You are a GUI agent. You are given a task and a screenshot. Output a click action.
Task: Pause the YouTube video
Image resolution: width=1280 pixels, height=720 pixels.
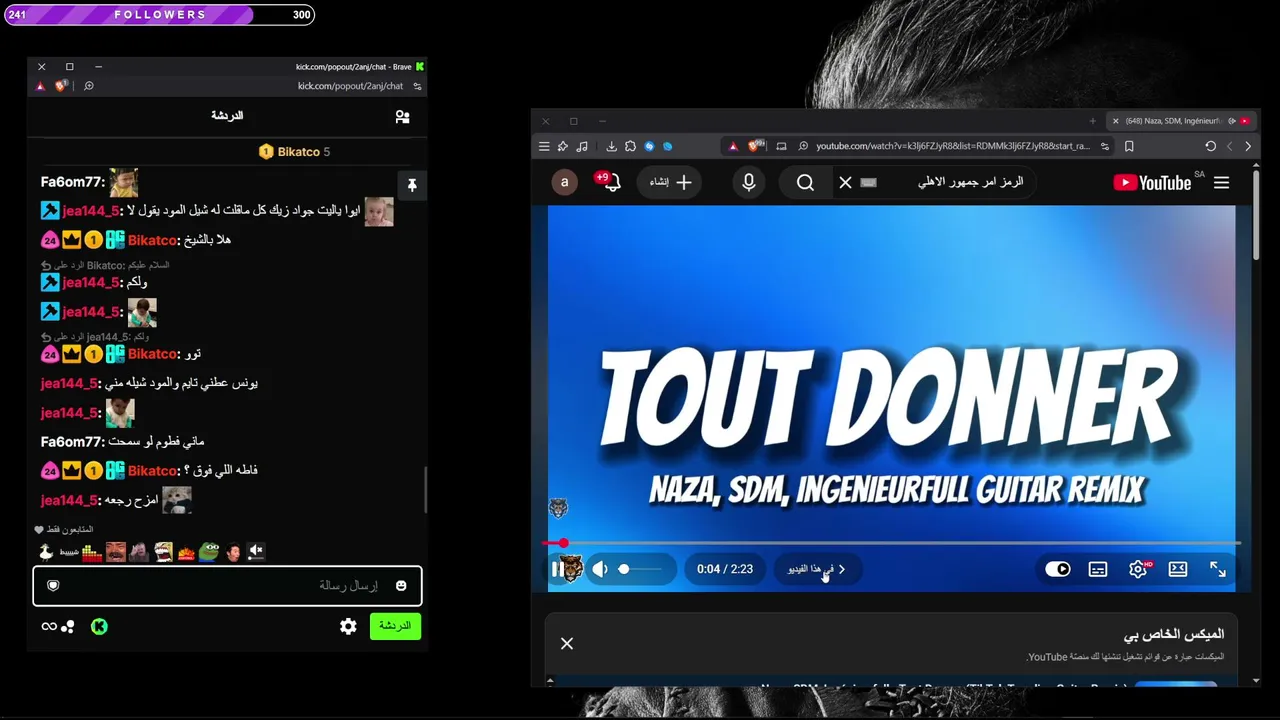tap(557, 569)
